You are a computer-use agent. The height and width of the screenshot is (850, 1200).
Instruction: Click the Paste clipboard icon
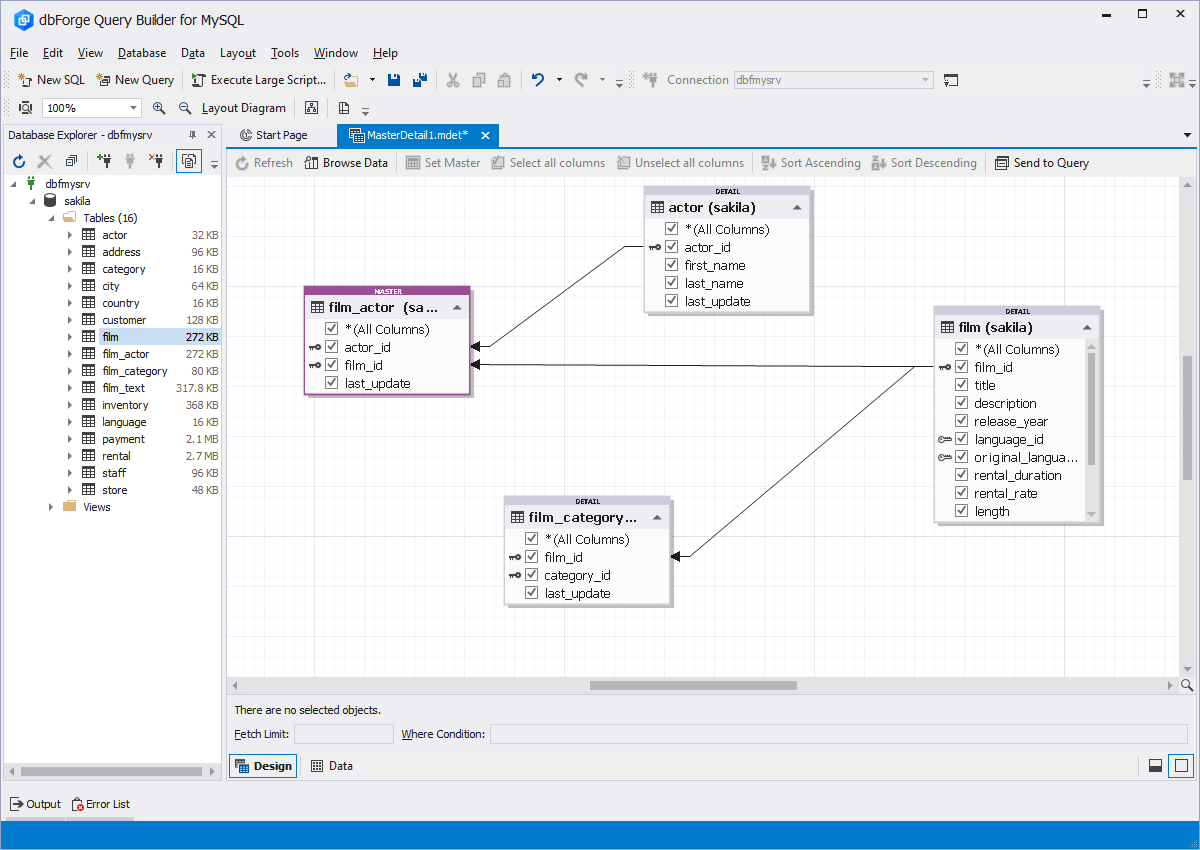(x=504, y=80)
